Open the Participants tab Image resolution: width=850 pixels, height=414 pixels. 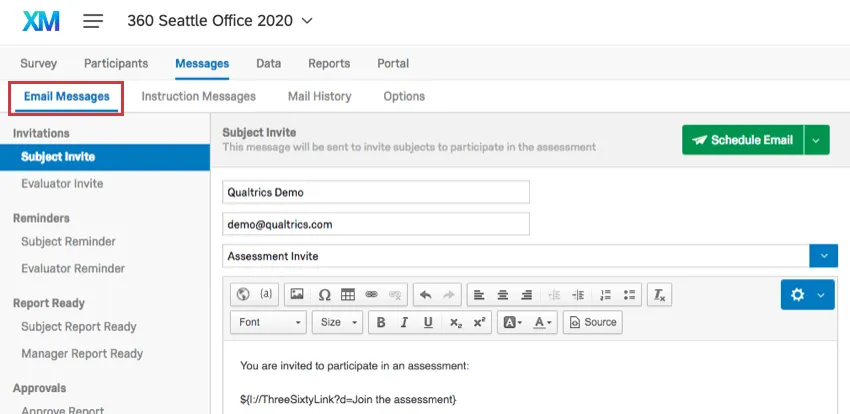click(116, 63)
